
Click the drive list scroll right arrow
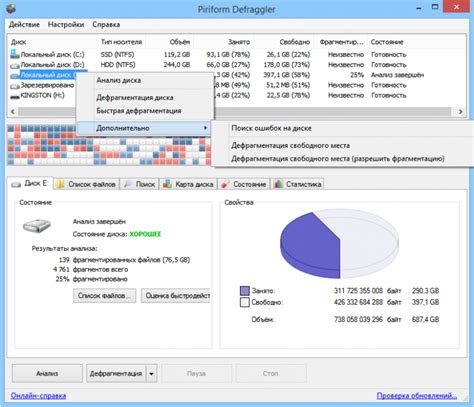tap(461, 112)
